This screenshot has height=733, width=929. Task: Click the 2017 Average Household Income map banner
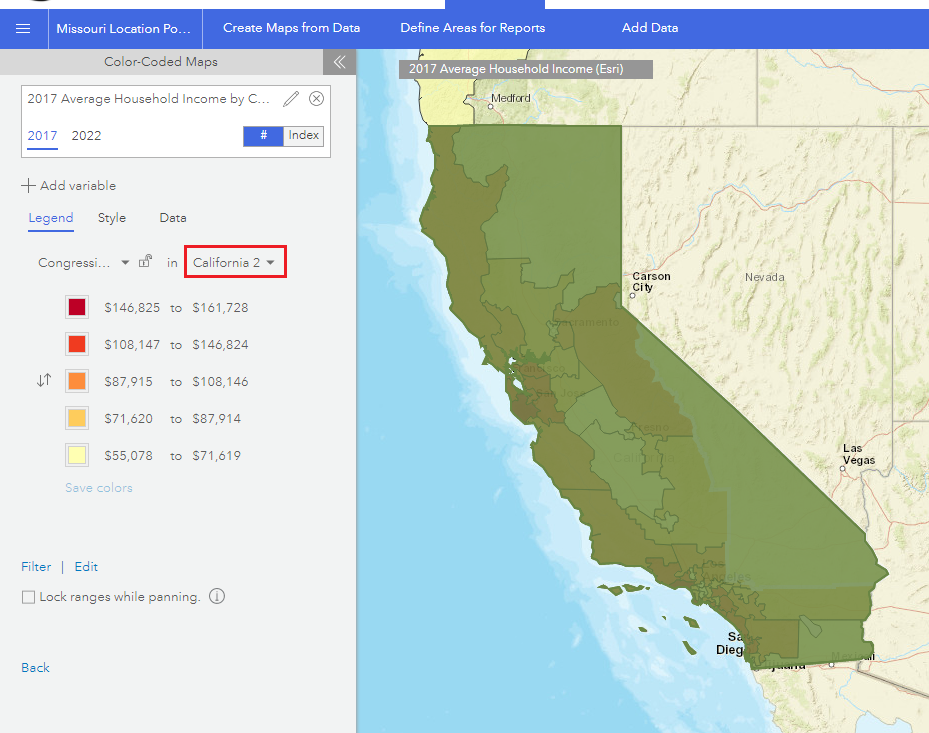(x=527, y=70)
